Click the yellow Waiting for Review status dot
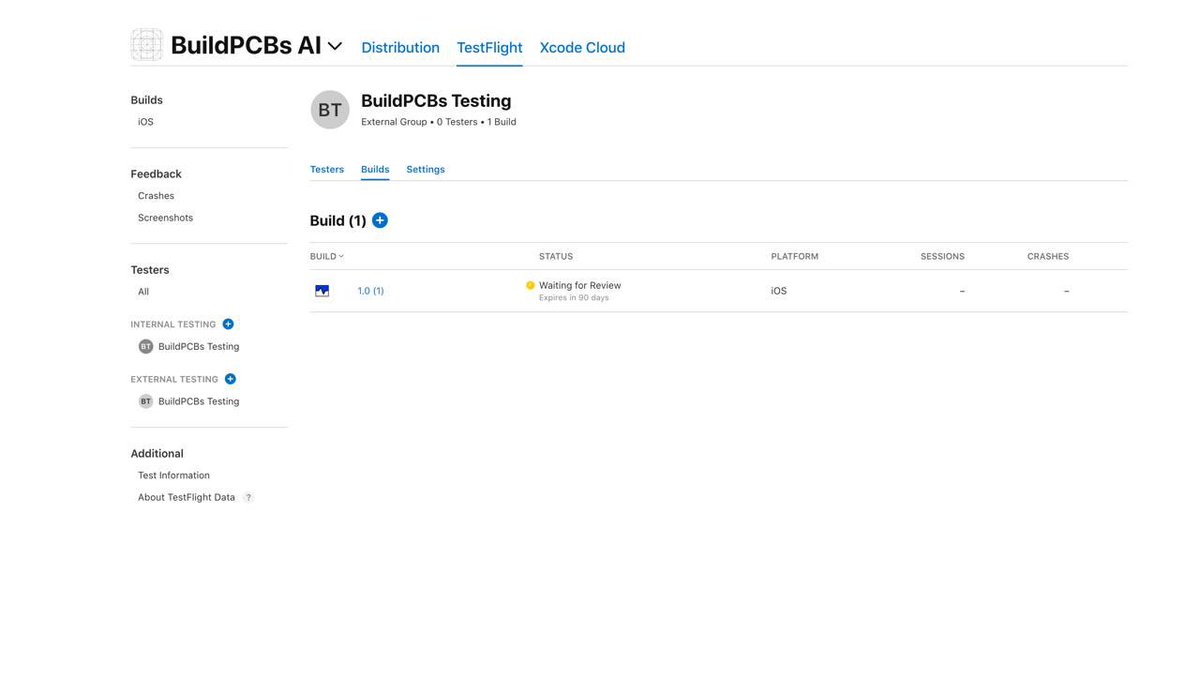 tap(530, 285)
